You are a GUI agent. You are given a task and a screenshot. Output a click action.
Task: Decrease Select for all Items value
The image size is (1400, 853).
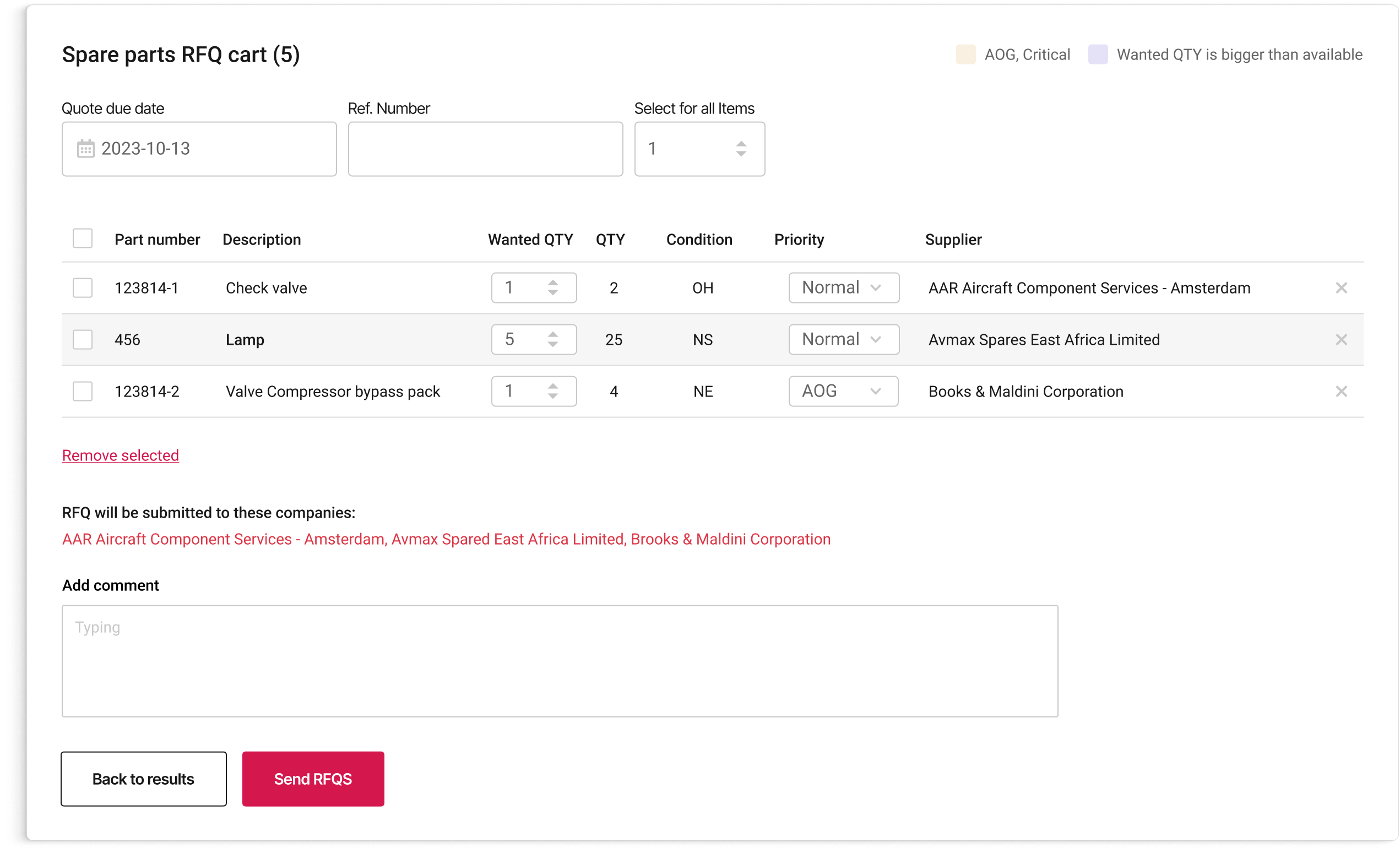[741, 154]
